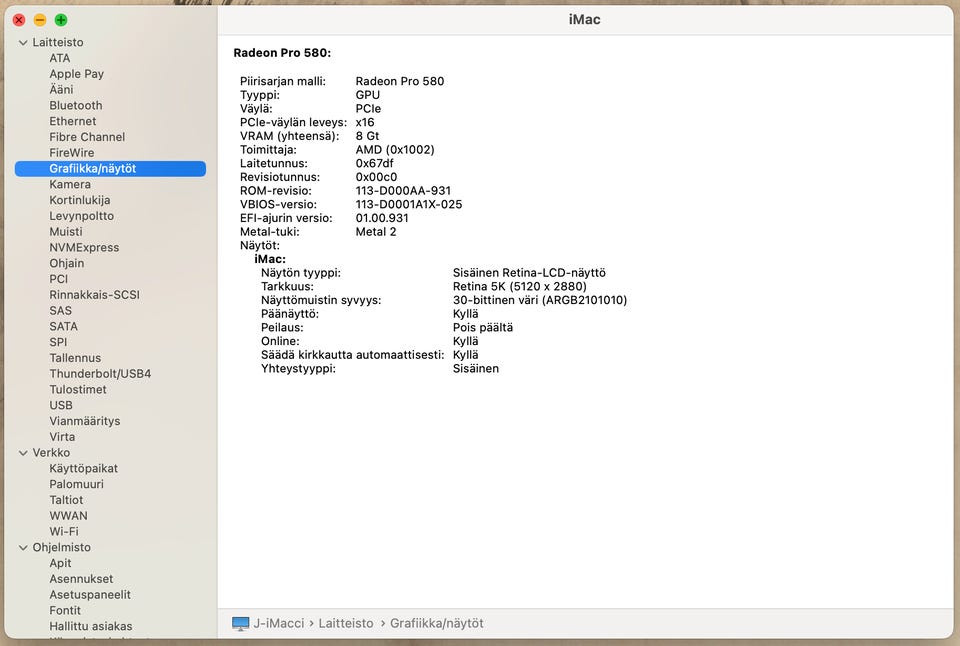The width and height of the screenshot is (960, 646).
Task: Select Taltiot under Verkko
Action: (66, 500)
